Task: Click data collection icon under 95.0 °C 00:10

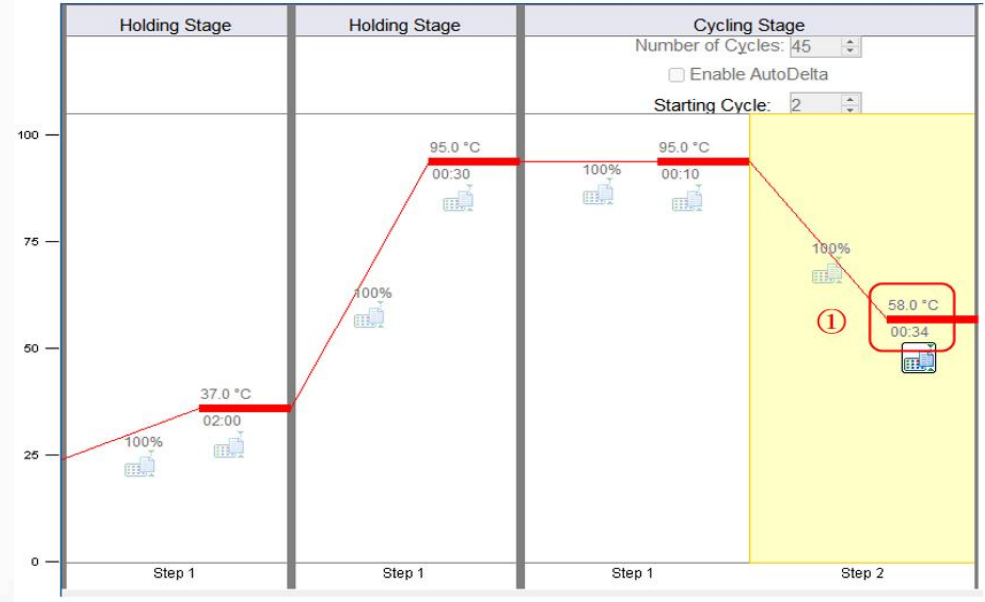Action: [687, 199]
